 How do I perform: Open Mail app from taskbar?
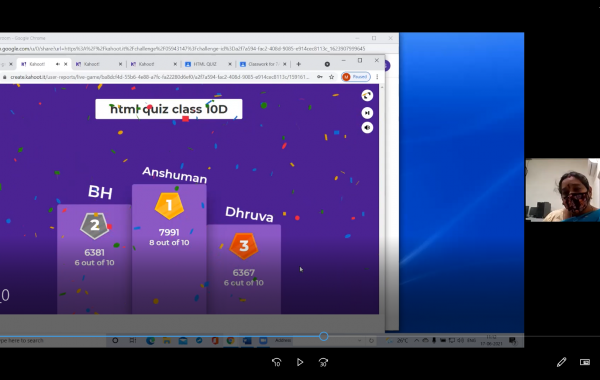(183, 341)
